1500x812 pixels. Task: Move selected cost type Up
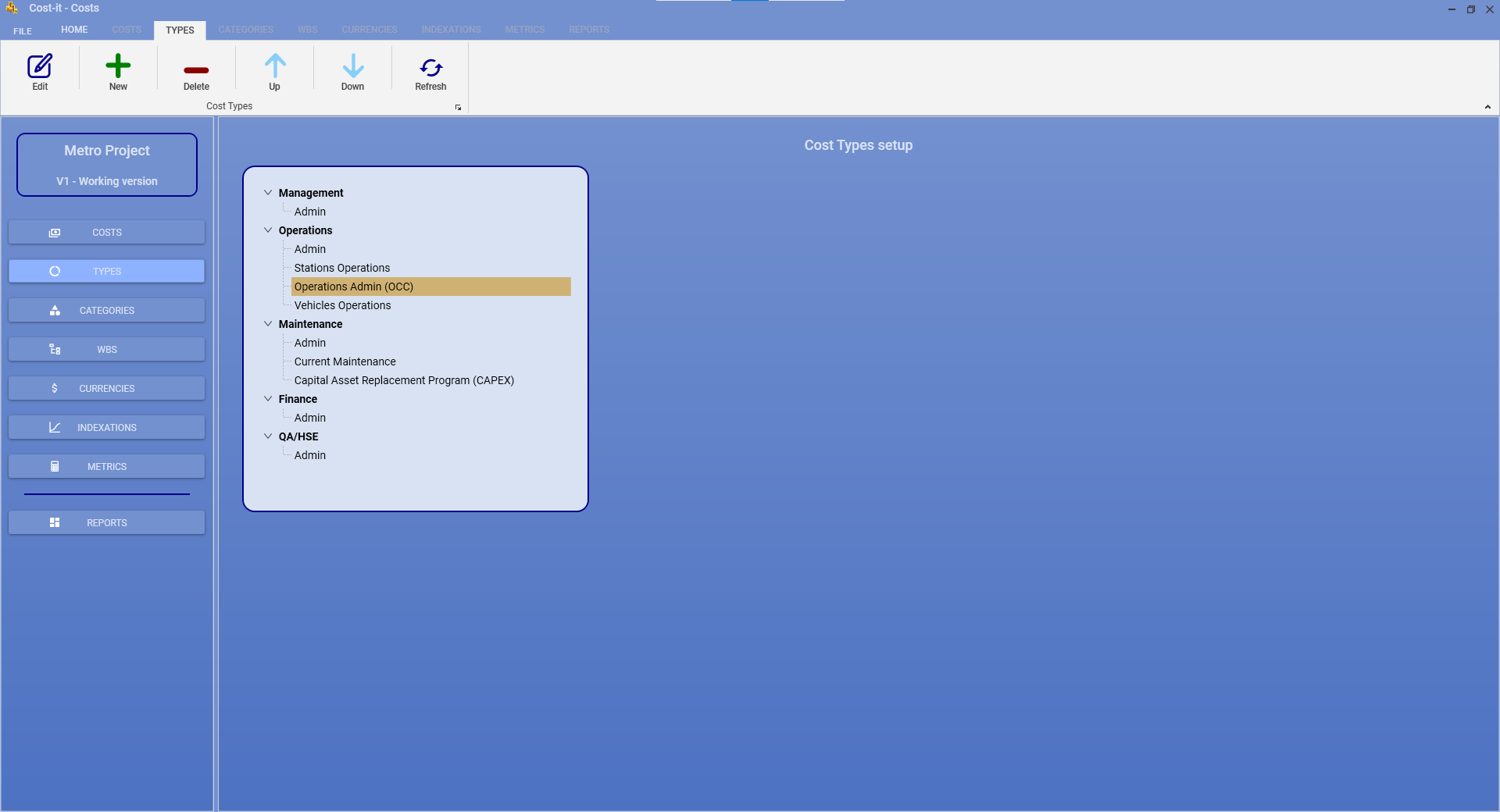[x=274, y=66]
